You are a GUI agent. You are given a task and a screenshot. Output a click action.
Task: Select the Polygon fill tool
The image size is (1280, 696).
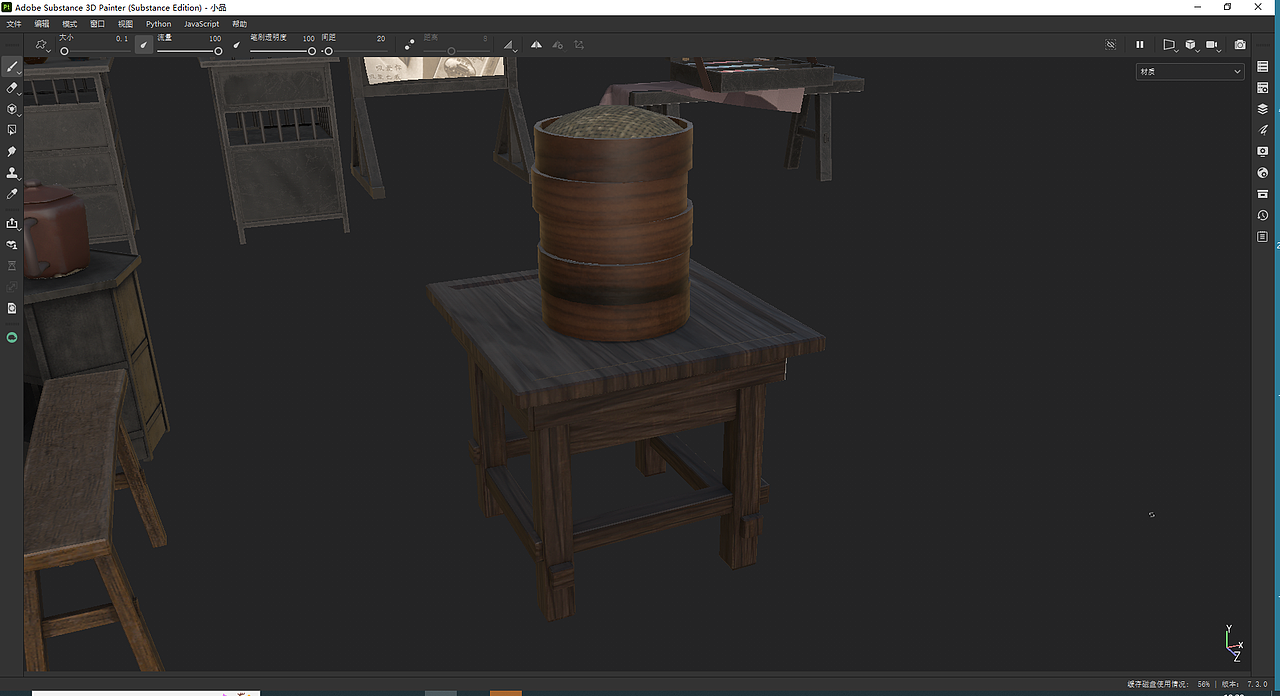tap(12, 130)
